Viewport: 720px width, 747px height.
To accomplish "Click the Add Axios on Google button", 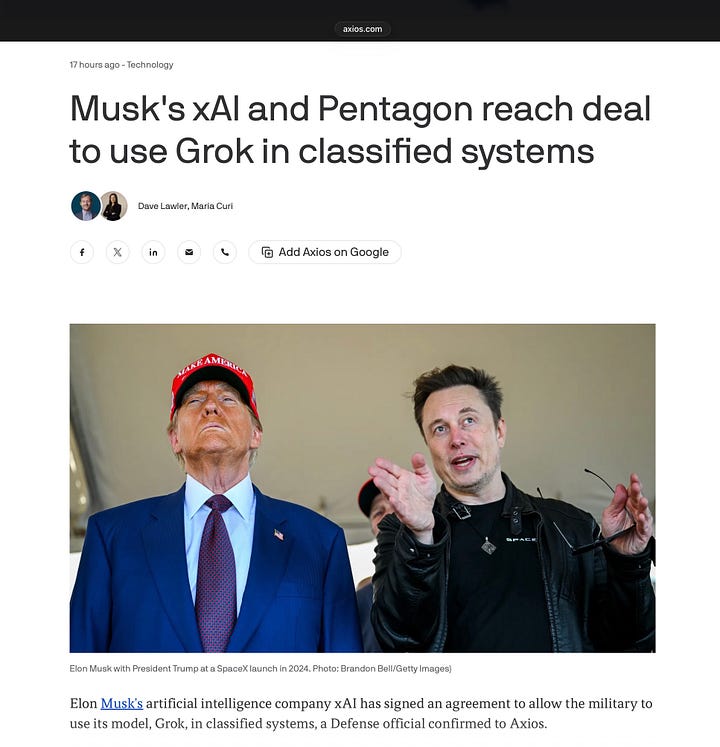I will [x=325, y=252].
